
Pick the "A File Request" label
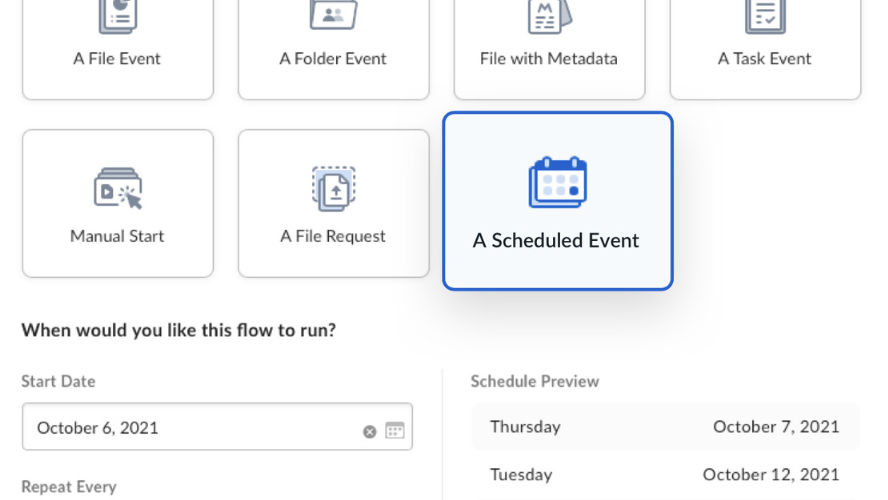coord(333,236)
